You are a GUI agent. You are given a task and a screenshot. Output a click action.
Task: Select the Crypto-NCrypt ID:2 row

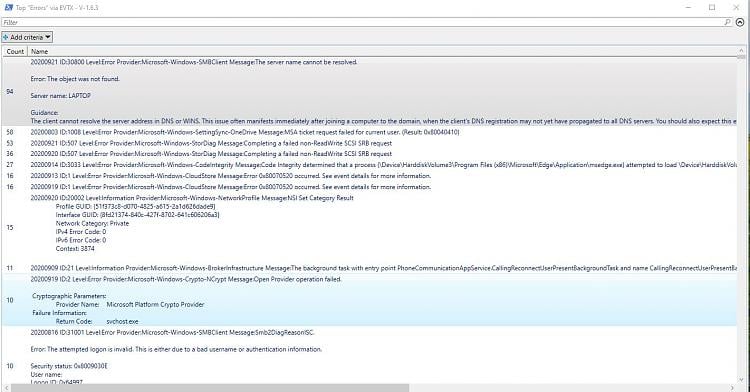click(370, 300)
